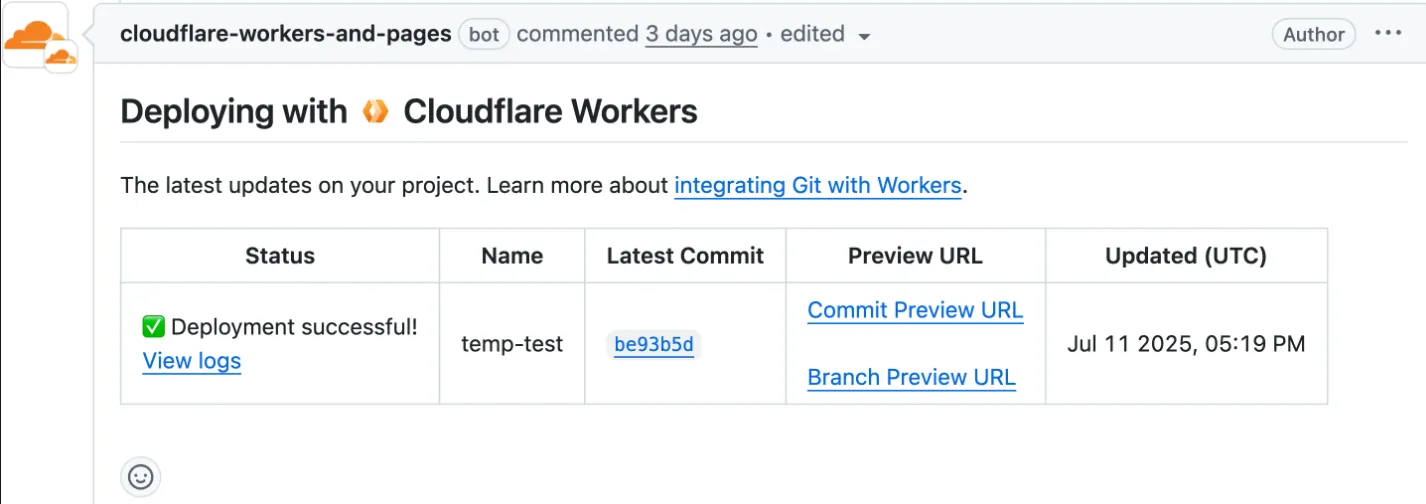Open commit be93b5d
Screen dimensions: 1426x504
(x=654, y=345)
